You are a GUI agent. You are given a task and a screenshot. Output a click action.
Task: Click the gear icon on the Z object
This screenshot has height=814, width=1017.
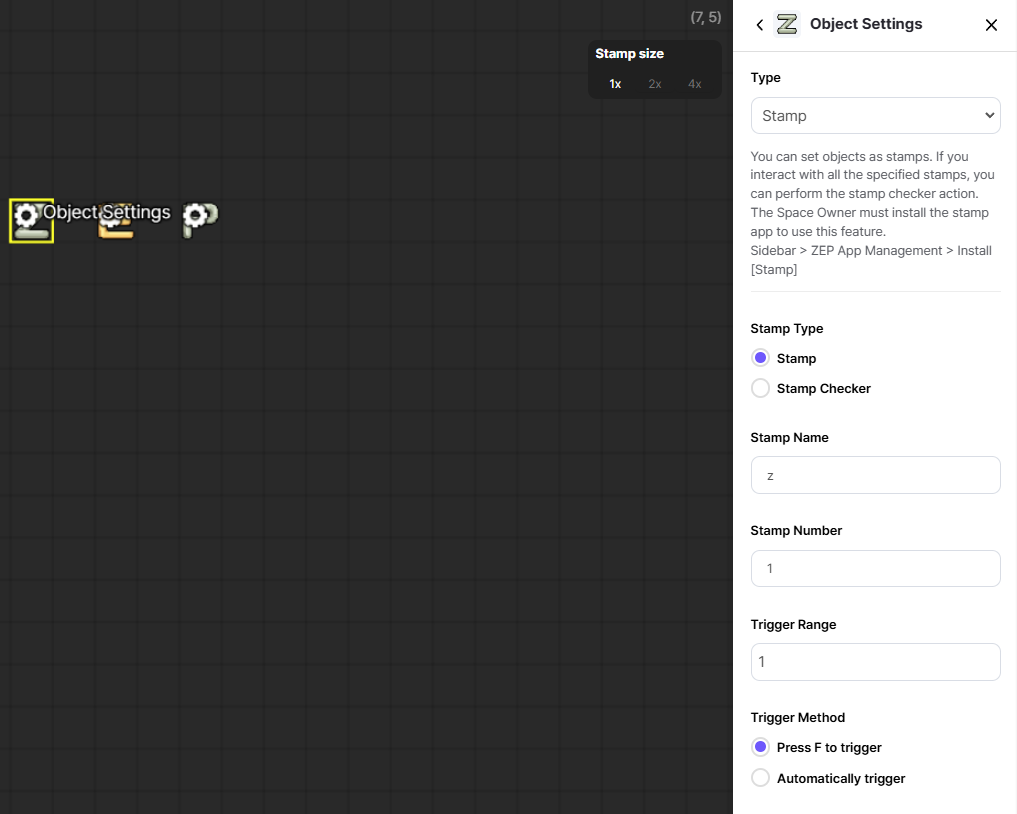coord(26,214)
